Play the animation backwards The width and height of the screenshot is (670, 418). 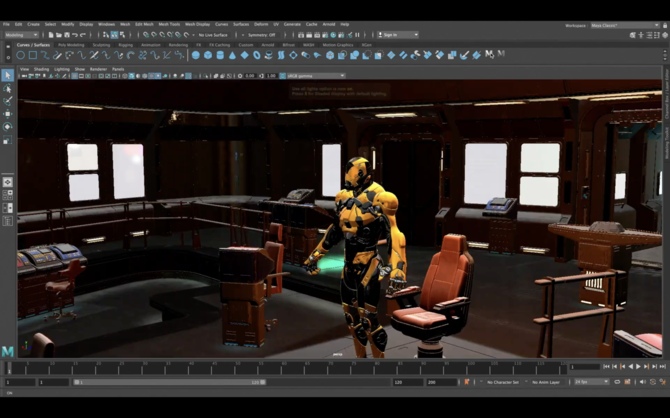[631, 367]
